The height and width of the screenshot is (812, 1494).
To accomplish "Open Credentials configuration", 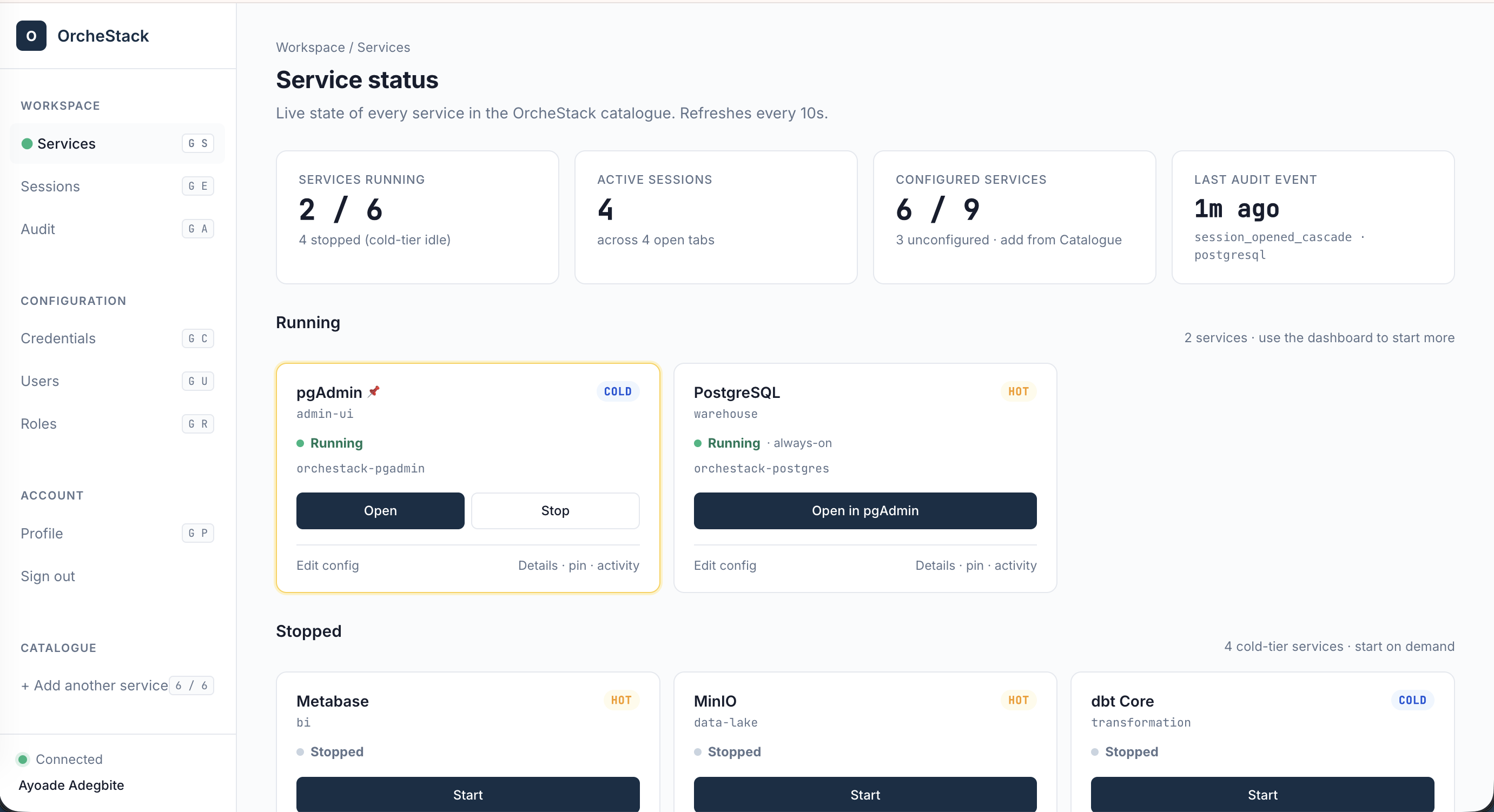I will tap(117, 338).
